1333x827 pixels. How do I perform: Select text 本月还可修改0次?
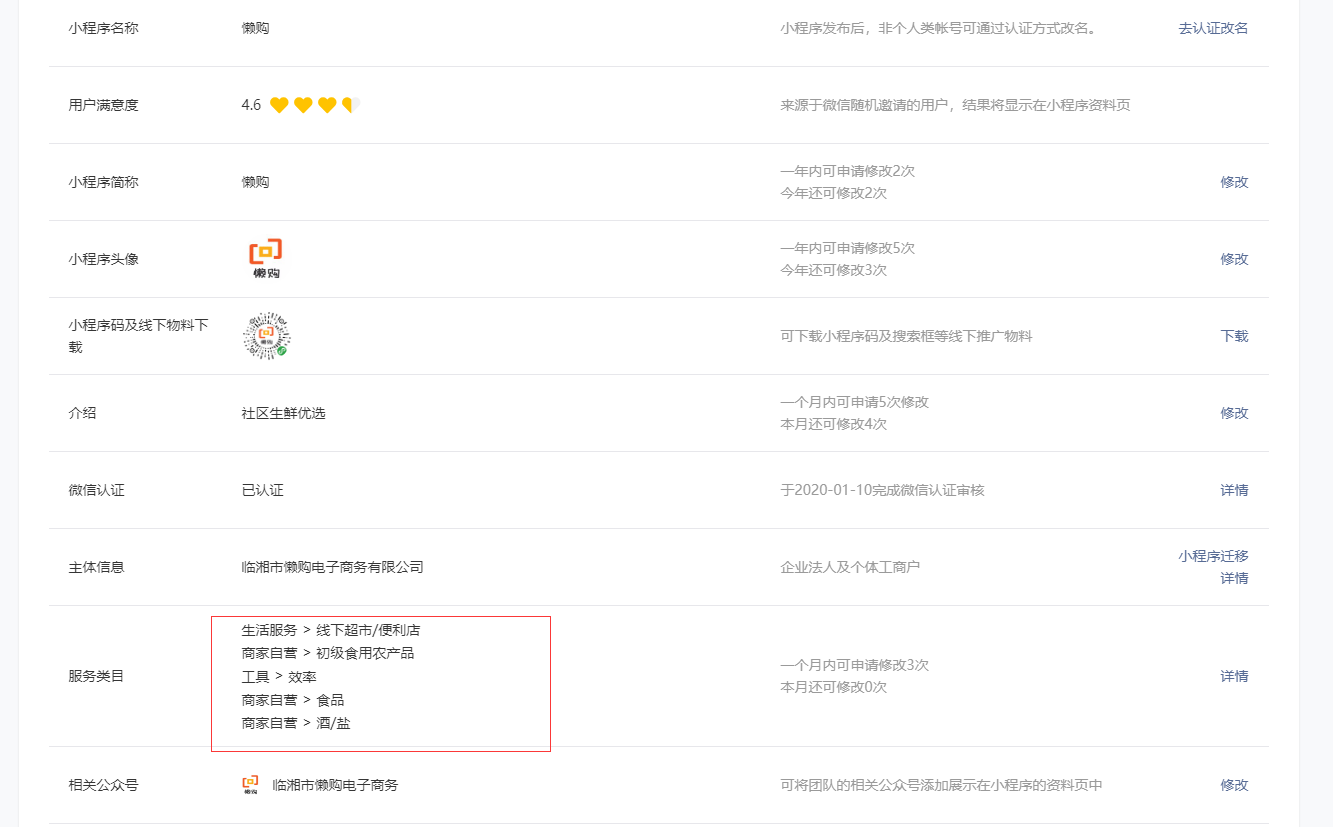point(833,687)
